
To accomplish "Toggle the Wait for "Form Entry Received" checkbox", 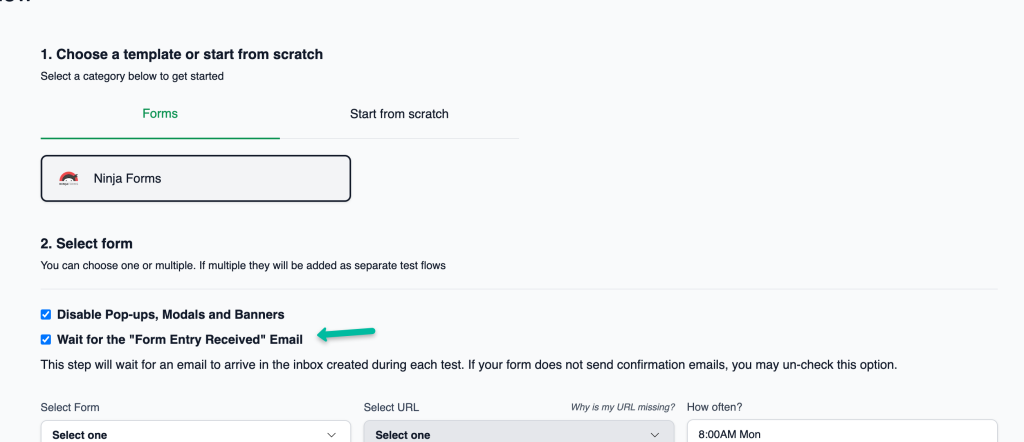I will coord(46,339).
